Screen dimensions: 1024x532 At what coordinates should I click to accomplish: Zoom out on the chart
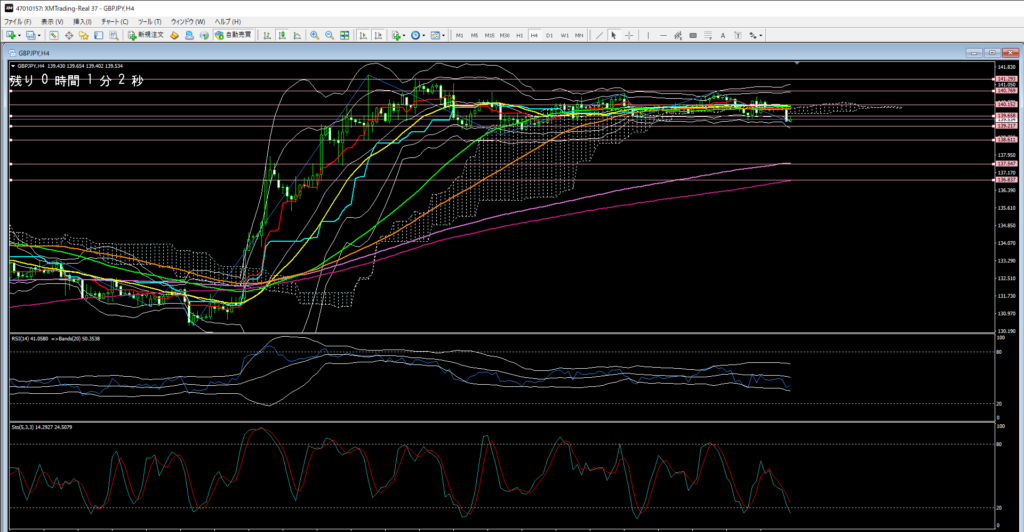coord(329,35)
